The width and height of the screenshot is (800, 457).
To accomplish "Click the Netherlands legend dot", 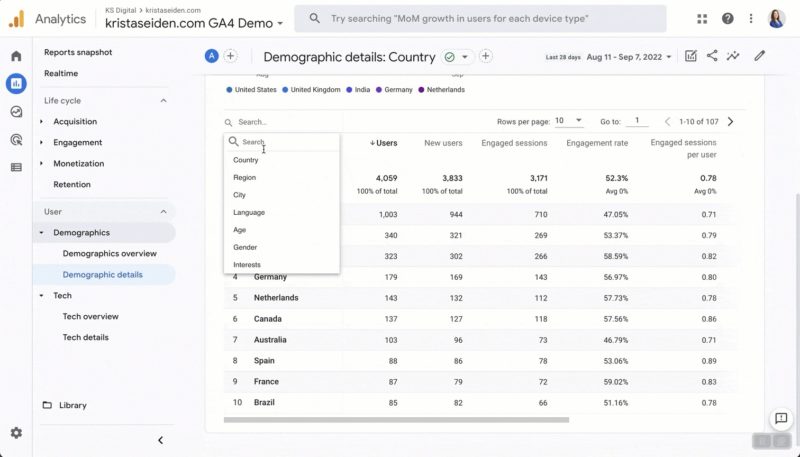I will (421, 90).
